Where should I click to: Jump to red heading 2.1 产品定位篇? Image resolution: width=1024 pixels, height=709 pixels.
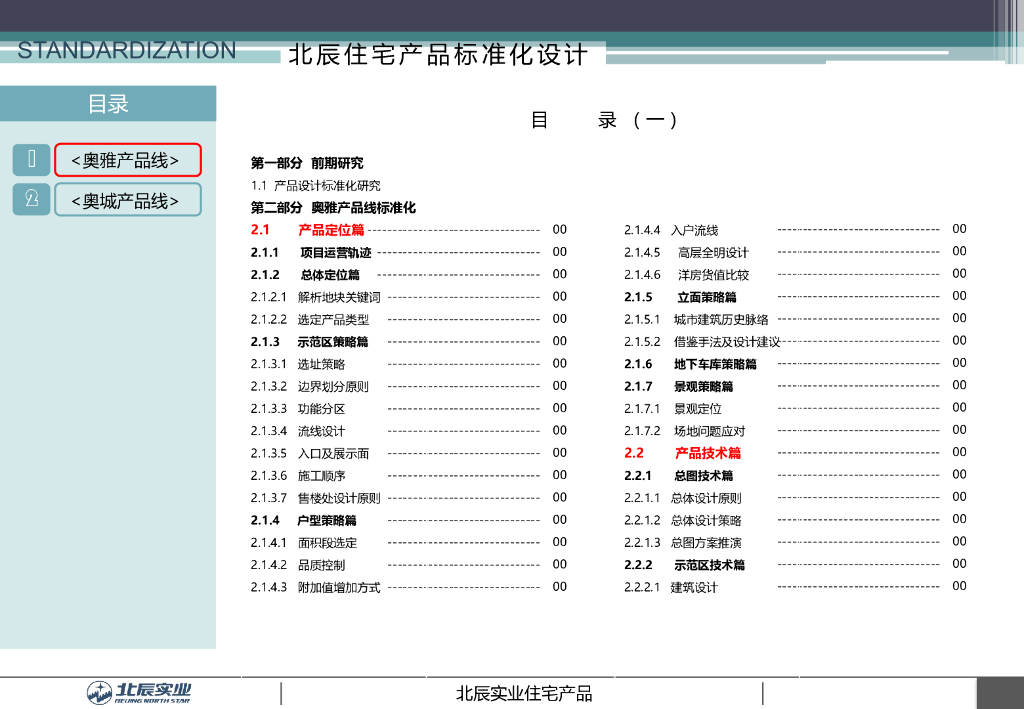click(x=307, y=230)
